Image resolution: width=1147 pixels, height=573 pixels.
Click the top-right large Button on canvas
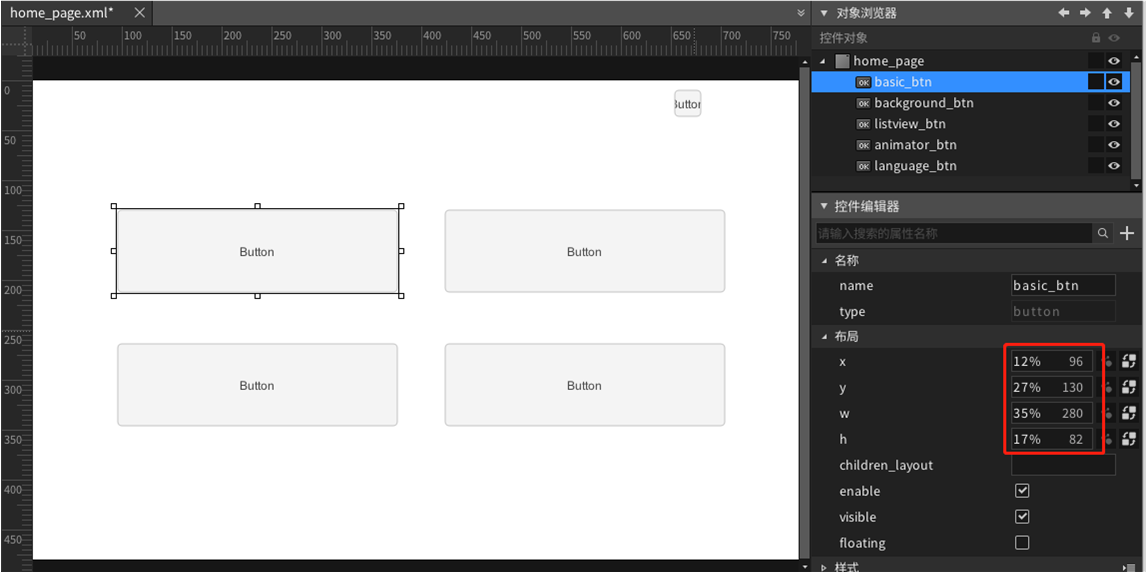pyautogui.click(x=584, y=251)
